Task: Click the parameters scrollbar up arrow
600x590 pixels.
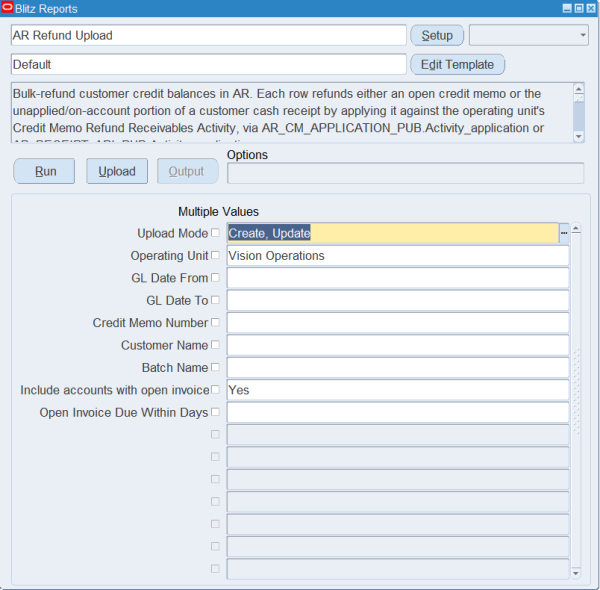Action: (576, 229)
